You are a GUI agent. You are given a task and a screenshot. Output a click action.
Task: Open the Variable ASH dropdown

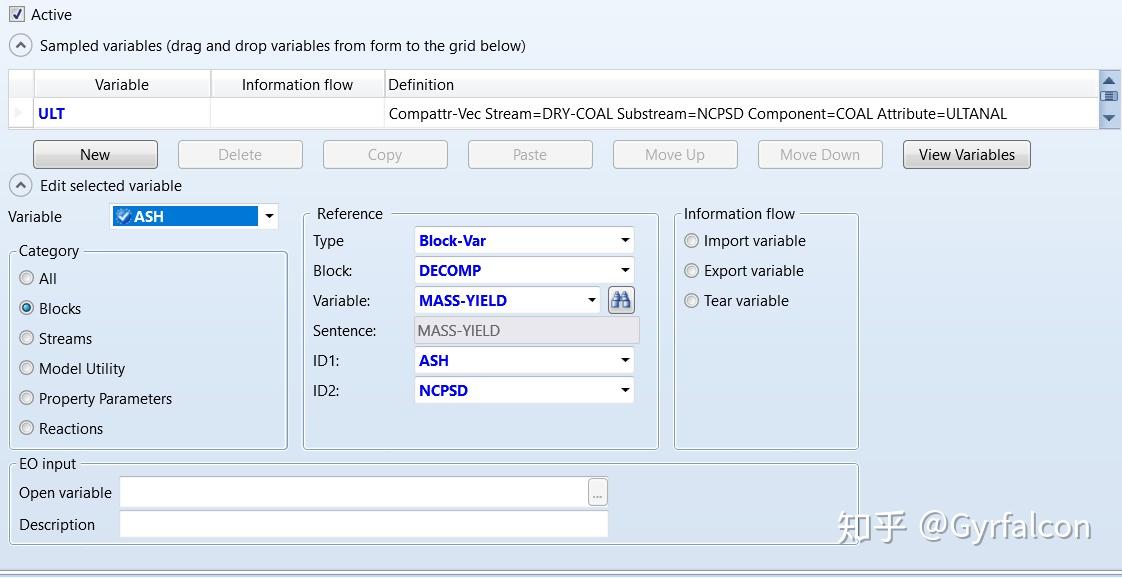click(269, 217)
